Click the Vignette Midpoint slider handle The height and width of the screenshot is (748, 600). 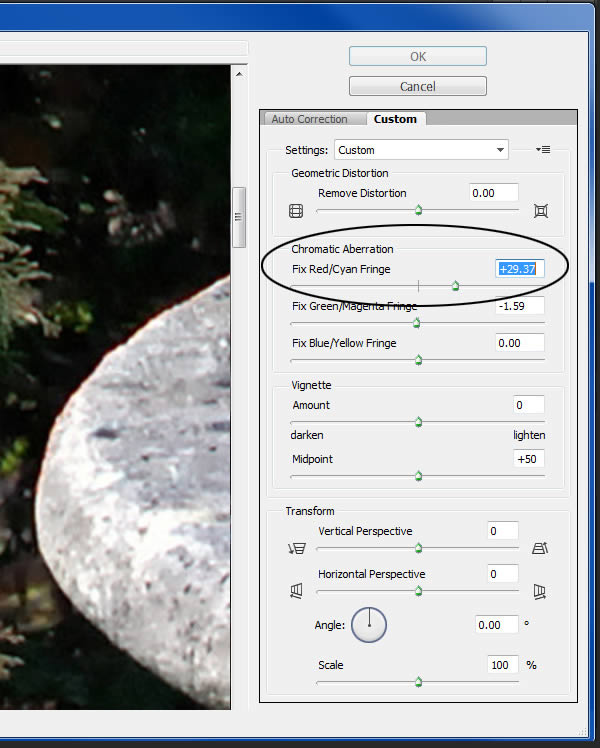[x=418, y=476]
